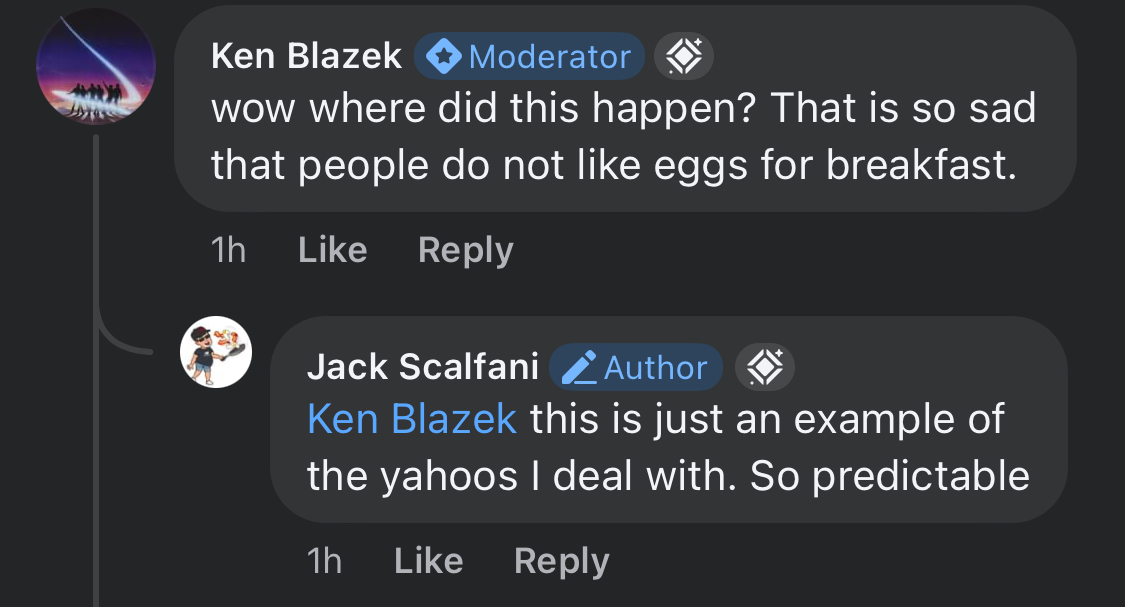Select the yahoos I deal with comment bubble
This screenshot has width=1125, height=607.
pos(669,420)
